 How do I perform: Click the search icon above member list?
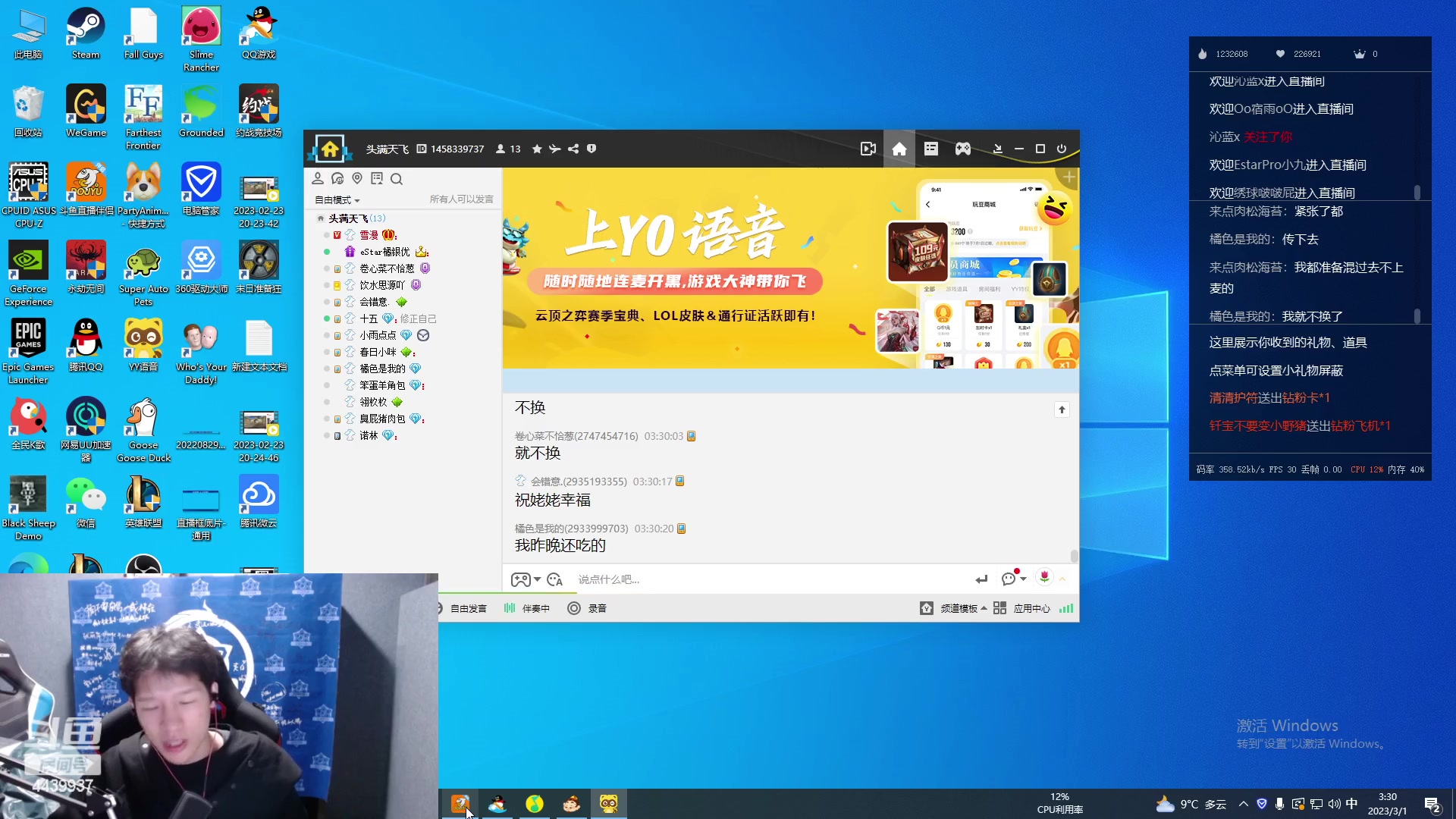[x=397, y=179]
